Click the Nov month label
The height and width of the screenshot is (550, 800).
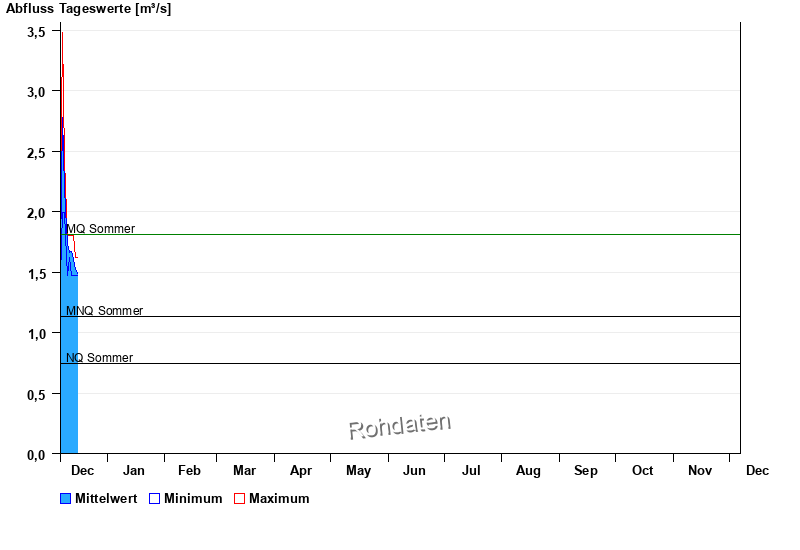point(700,471)
